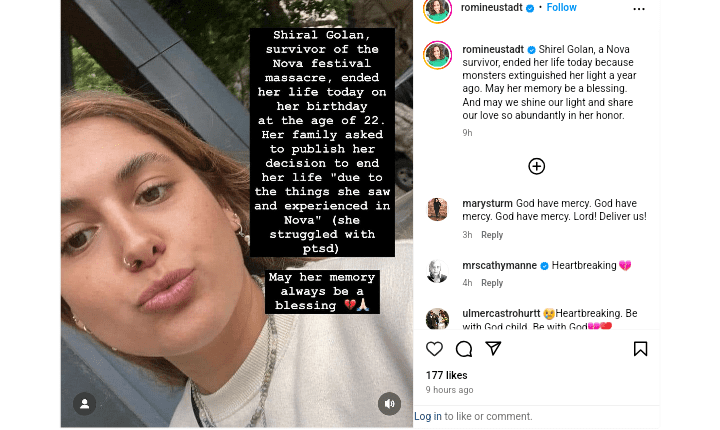Like the post with the heart icon
Screen dimensions: 720x430
pyautogui.click(x=434, y=349)
